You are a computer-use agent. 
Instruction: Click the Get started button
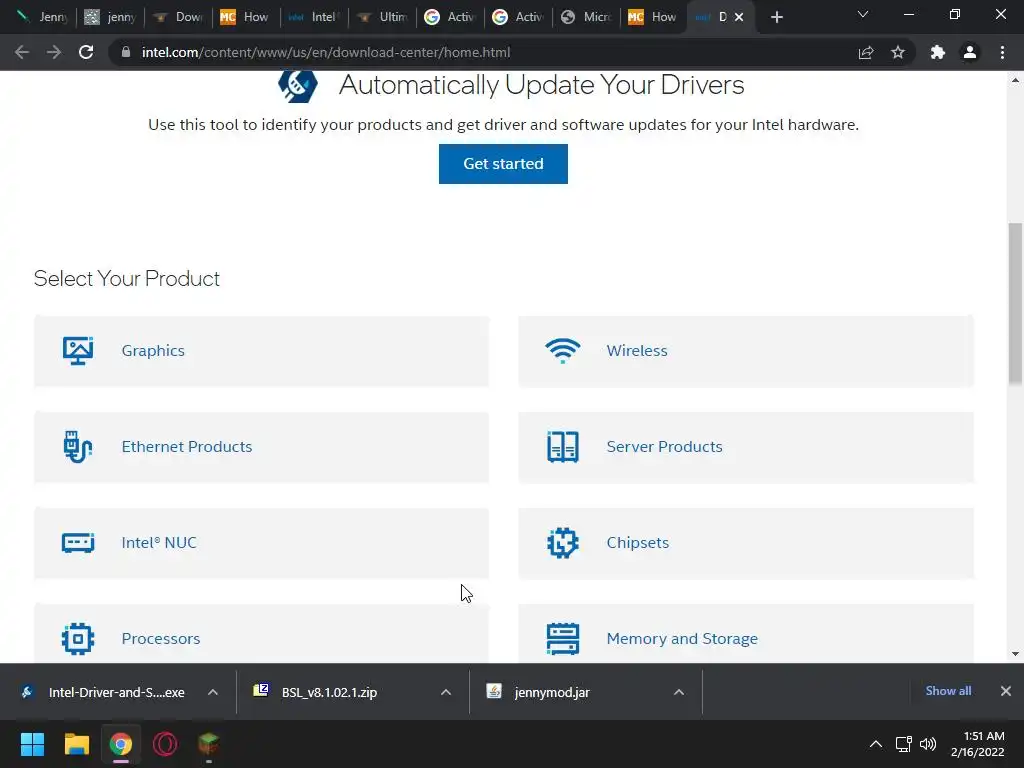point(504,164)
